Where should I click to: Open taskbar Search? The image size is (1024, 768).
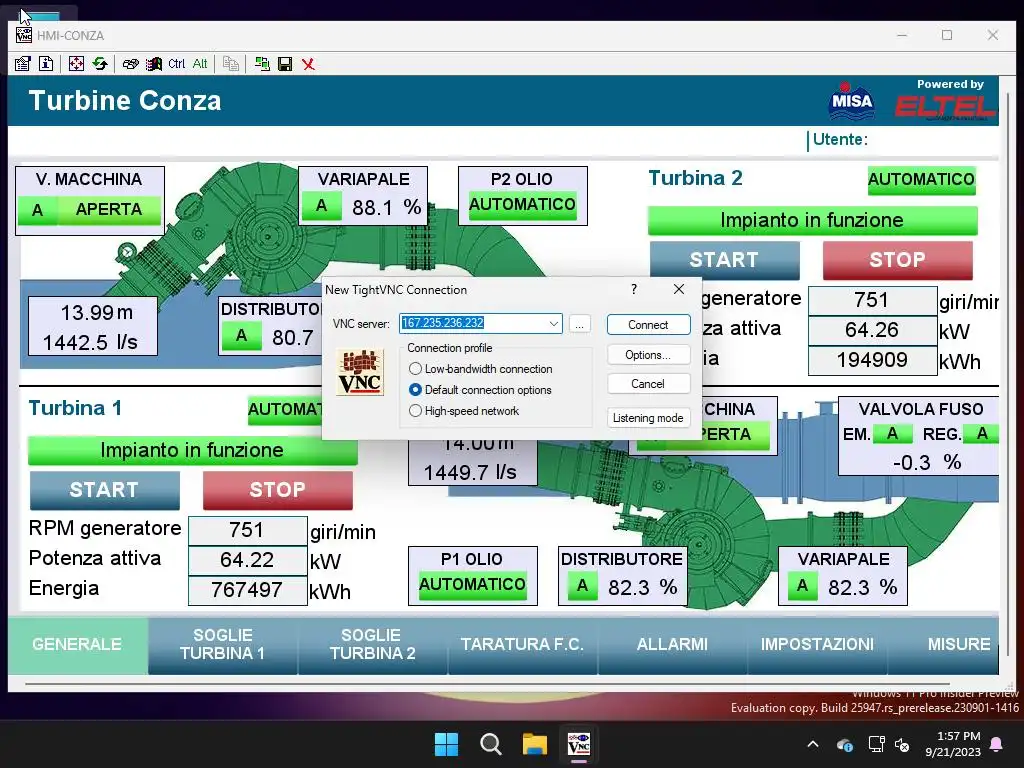coord(490,744)
